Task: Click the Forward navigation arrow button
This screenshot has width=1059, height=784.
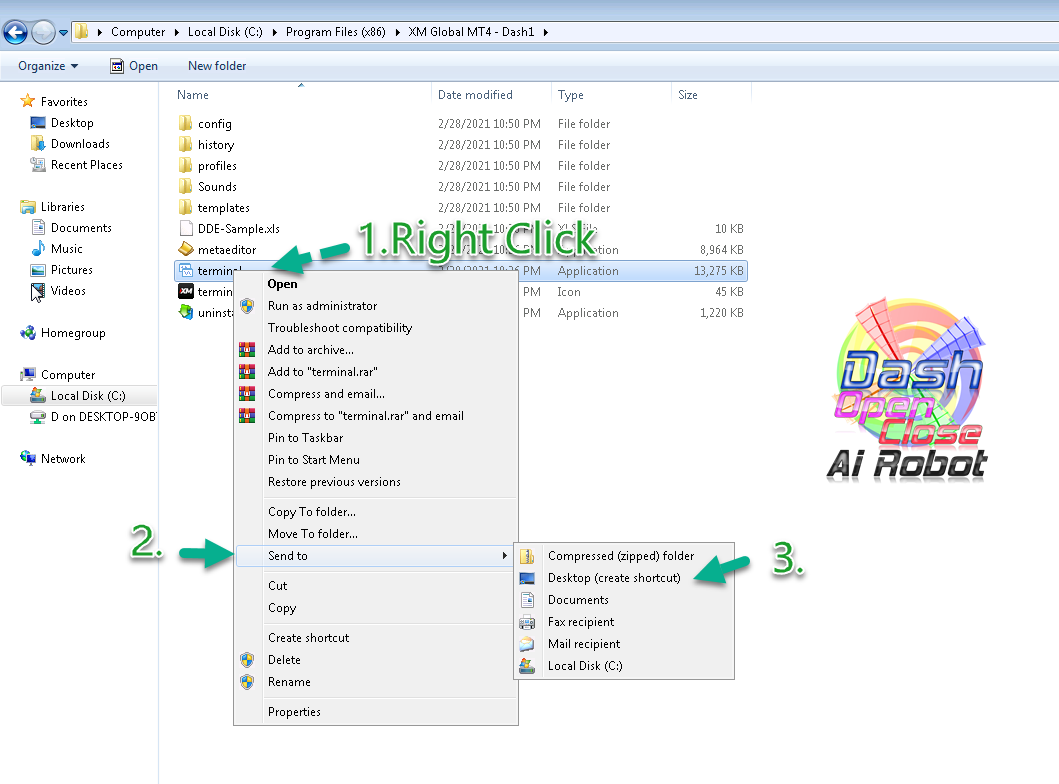Action: click(43, 32)
